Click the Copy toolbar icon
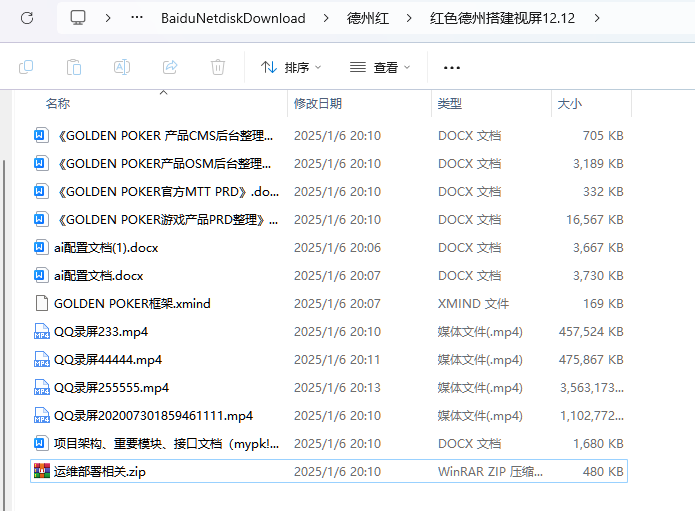This screenshot has height=511, width=695. (x=26, y=67)
